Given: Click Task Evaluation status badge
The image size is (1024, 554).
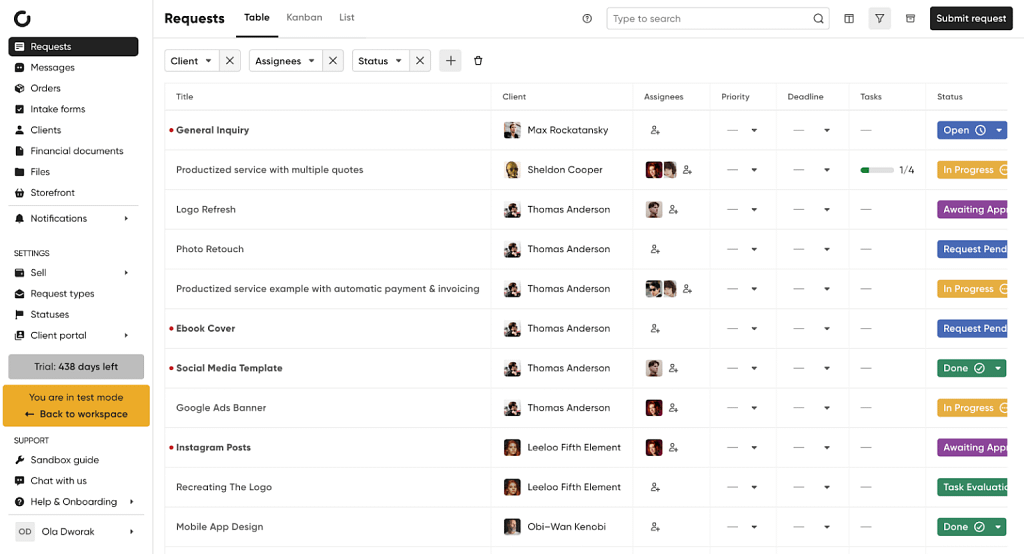Looking at the screenshot, I should [972, 487].
